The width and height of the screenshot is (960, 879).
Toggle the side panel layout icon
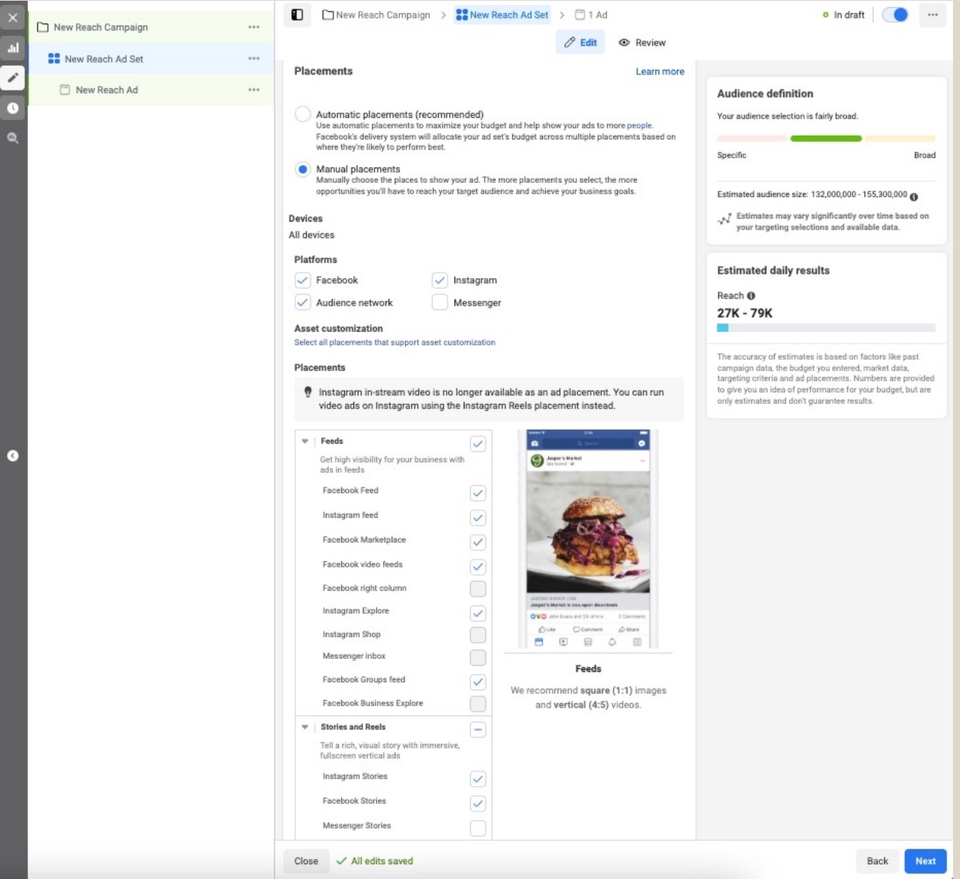[x=297, y=15]
